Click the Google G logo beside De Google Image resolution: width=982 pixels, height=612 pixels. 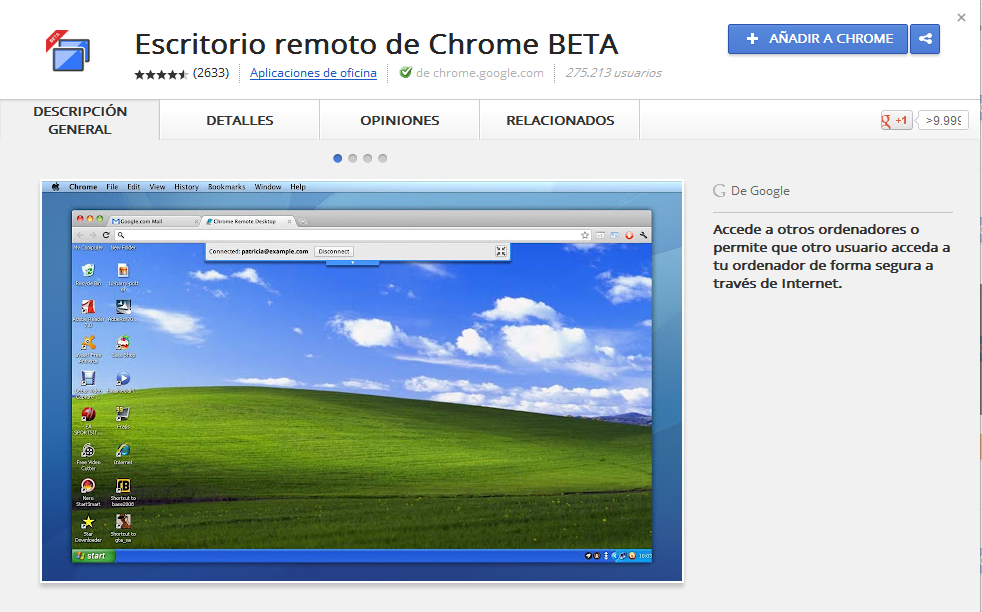pyautogui.click(x=719, y=191)
